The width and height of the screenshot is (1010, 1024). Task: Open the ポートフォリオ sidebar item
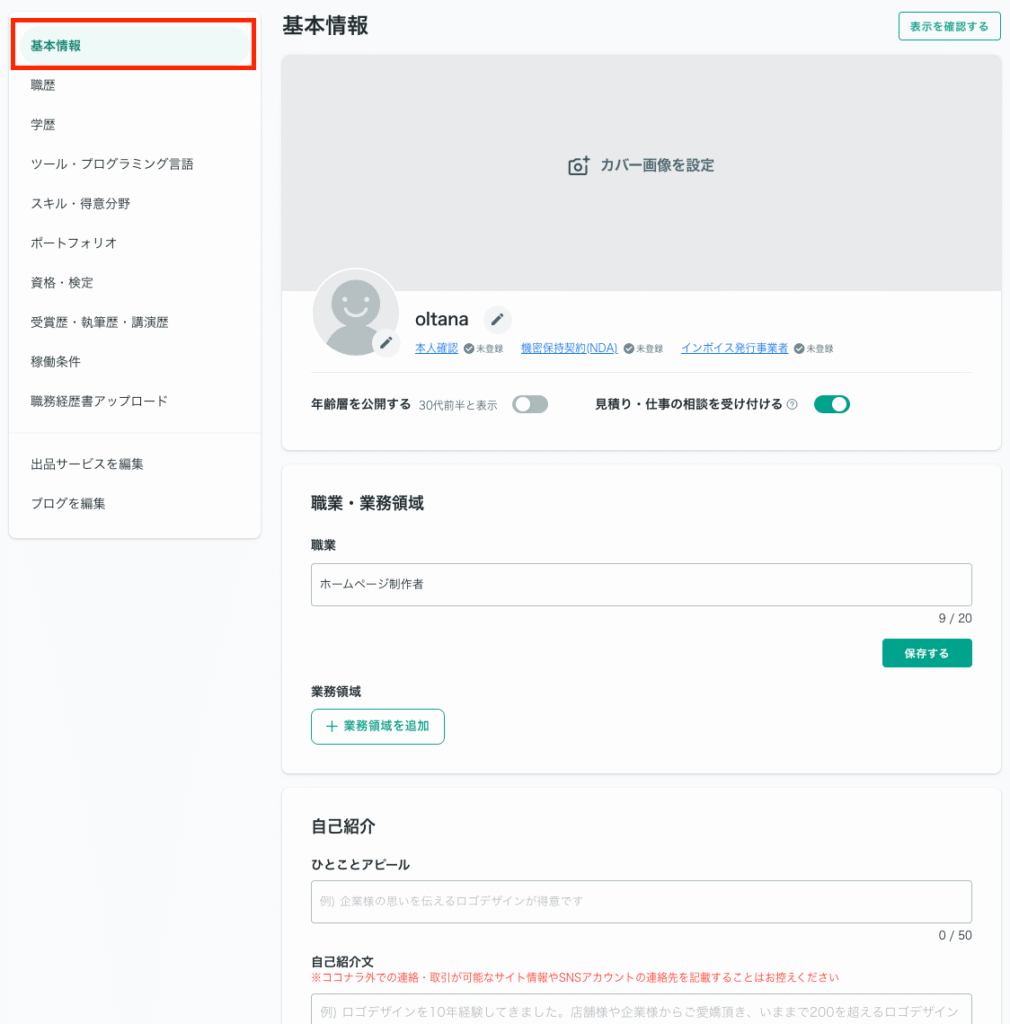(74, 243)
